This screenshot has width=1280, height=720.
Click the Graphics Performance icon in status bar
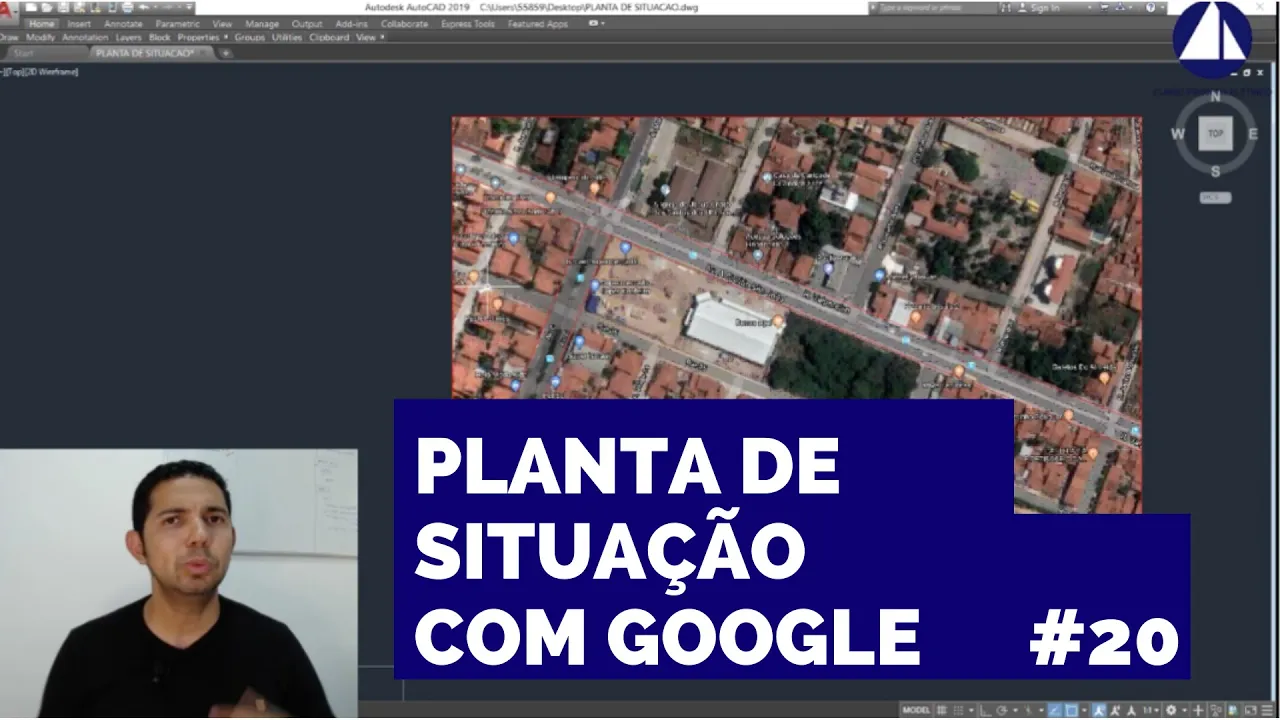coord(1233,710)
